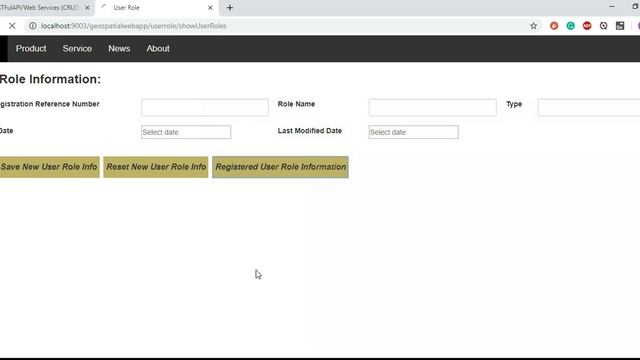Open a new browser tab
This screenshot has width=640, height=360.
tap(230, 8)
